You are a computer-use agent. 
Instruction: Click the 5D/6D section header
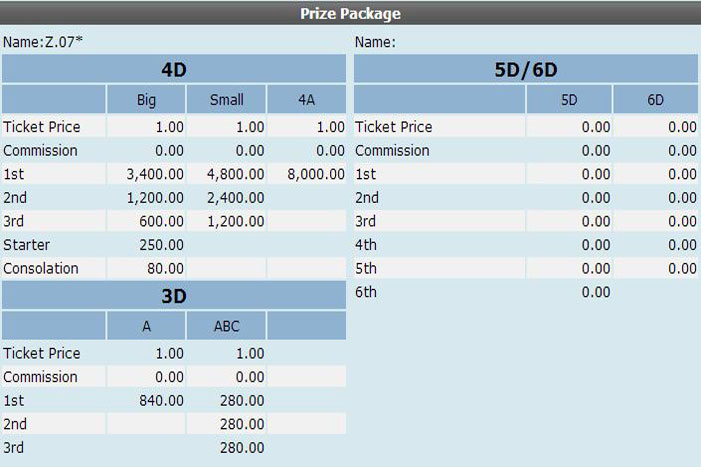pos(525,69)
